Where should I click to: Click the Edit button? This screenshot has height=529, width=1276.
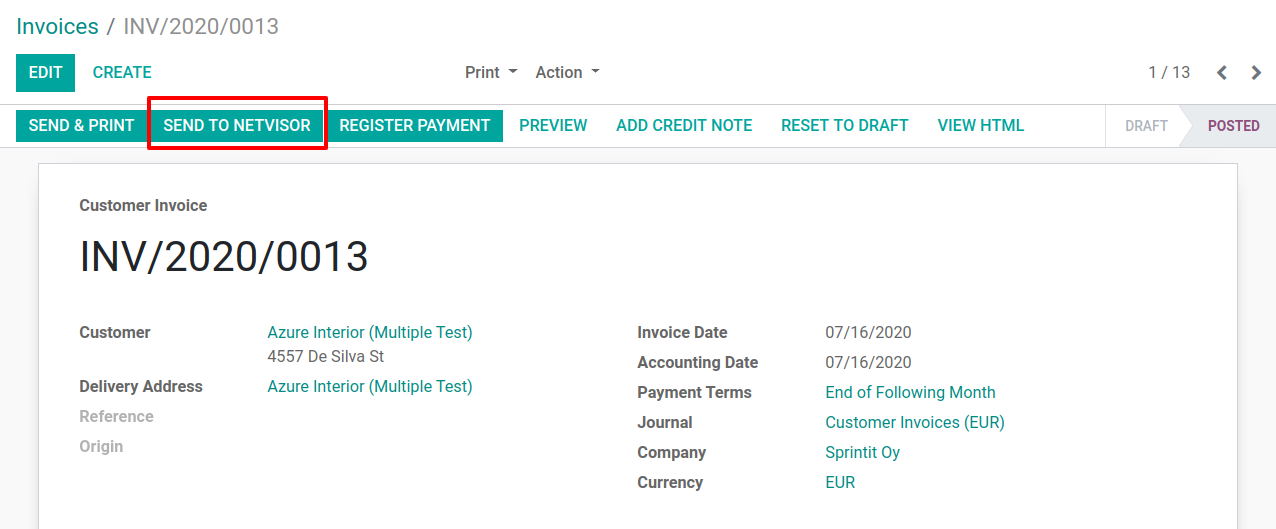pos(45,72)
